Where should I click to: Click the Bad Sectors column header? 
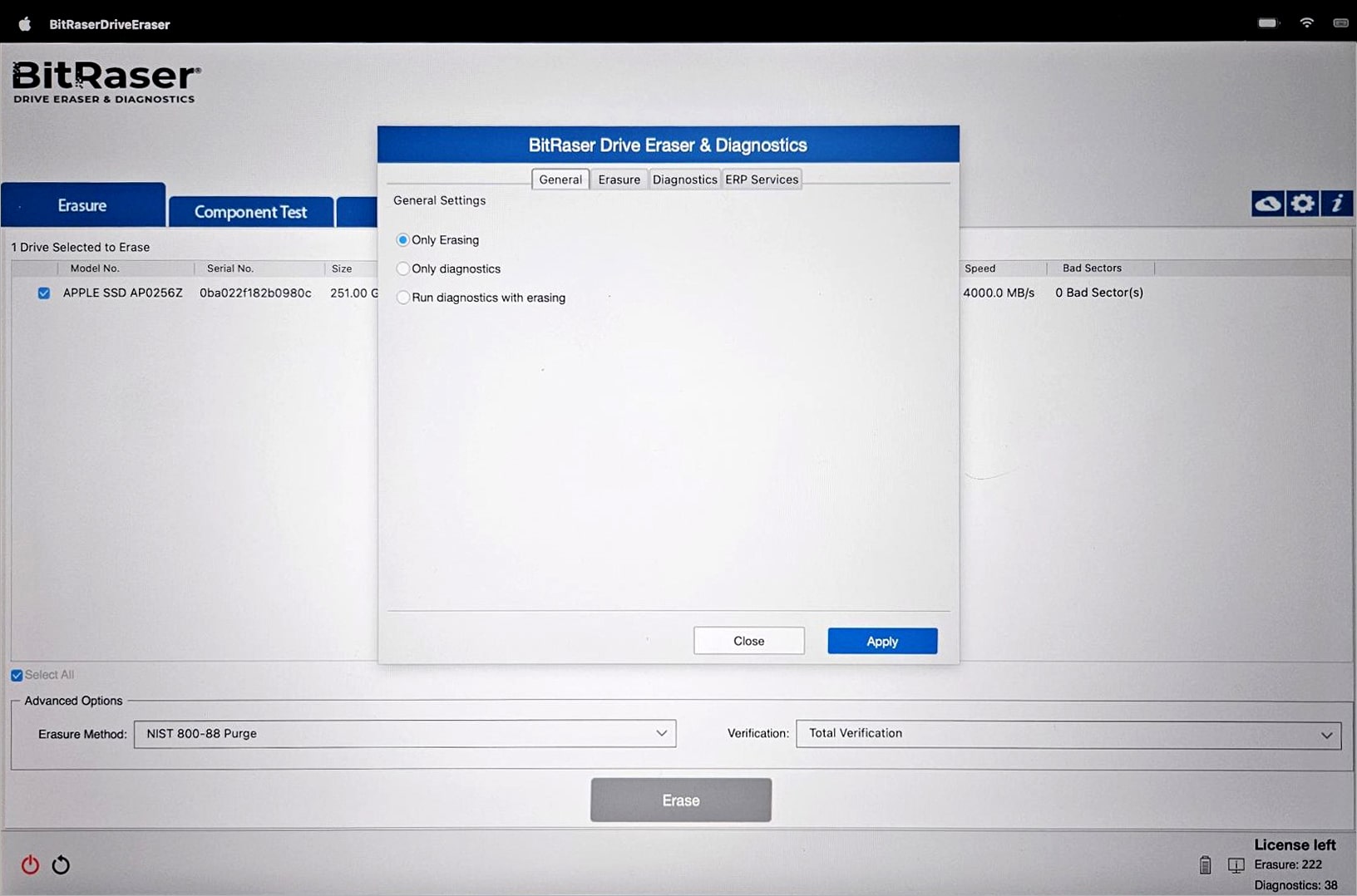(1092, 268)
